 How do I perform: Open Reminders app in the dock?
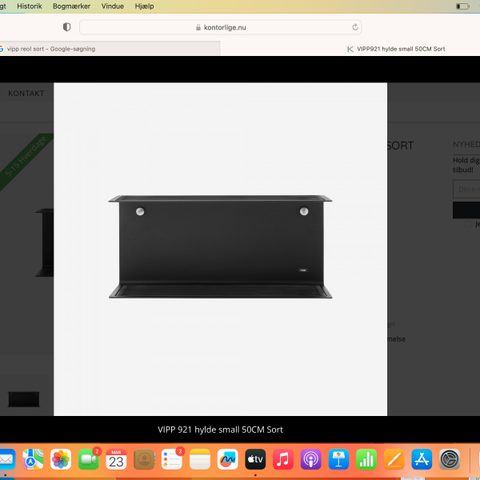click(172, 459)
